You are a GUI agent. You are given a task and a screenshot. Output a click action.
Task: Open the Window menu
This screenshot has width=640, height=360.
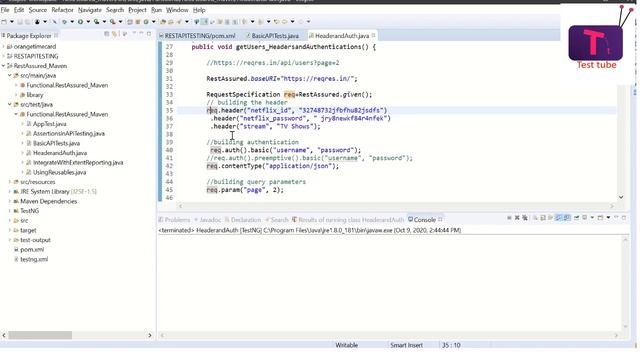coord(177,10)
